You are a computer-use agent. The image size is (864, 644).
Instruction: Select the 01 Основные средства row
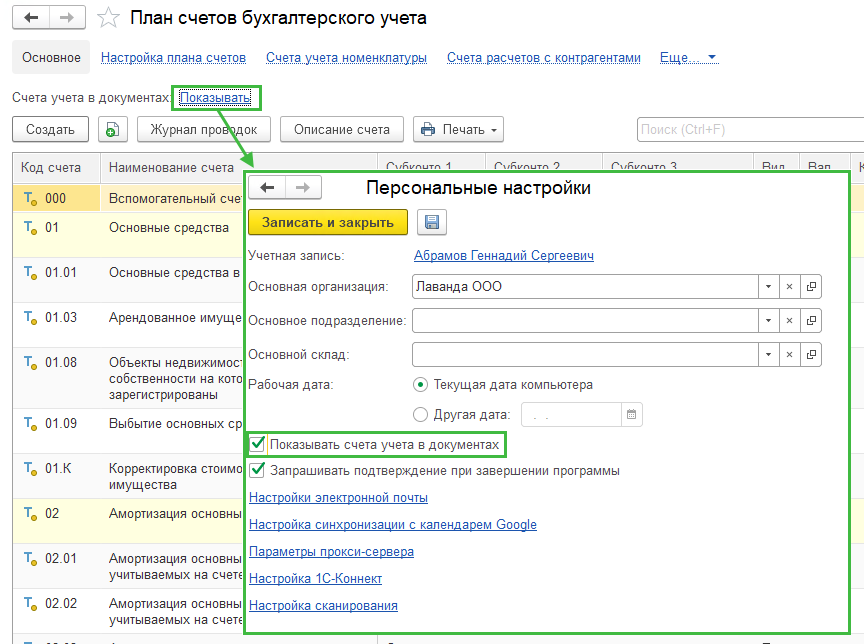pyautogui.click(x=128, y=235)
